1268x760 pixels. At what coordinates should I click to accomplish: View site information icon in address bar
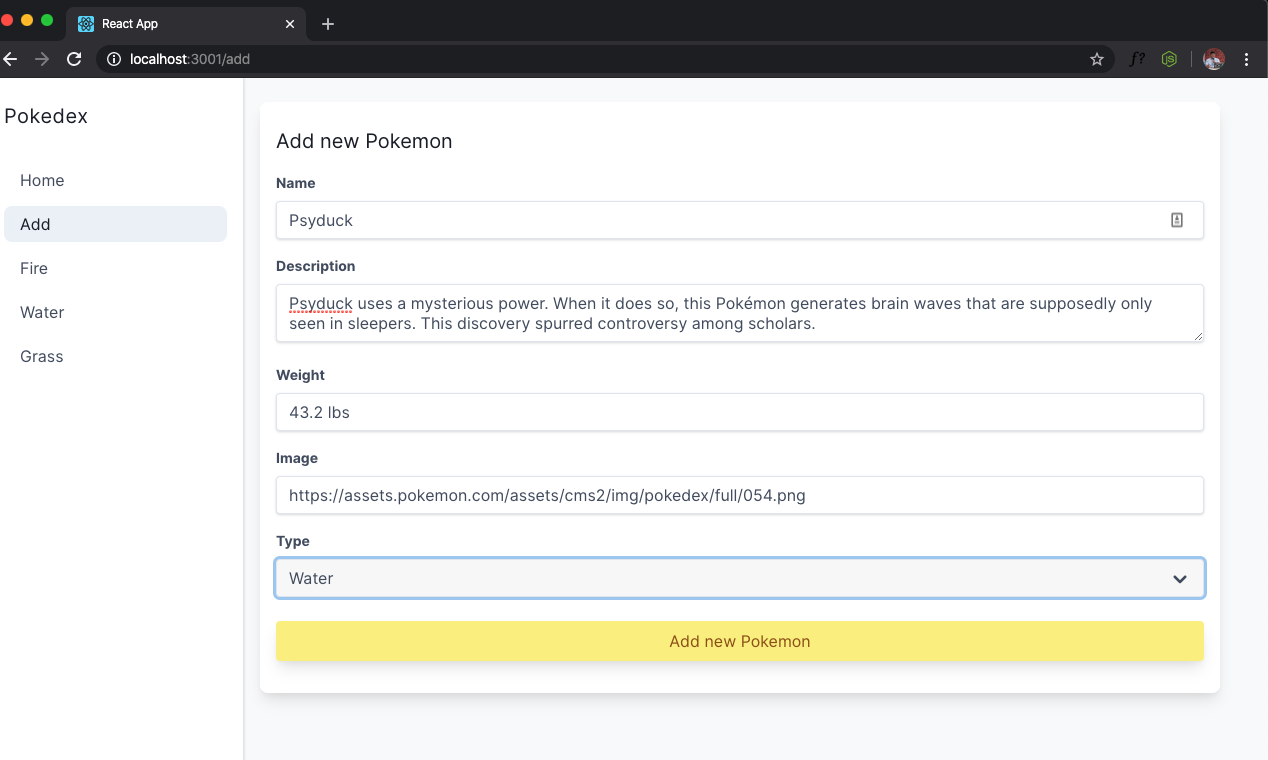click(114, 59)
